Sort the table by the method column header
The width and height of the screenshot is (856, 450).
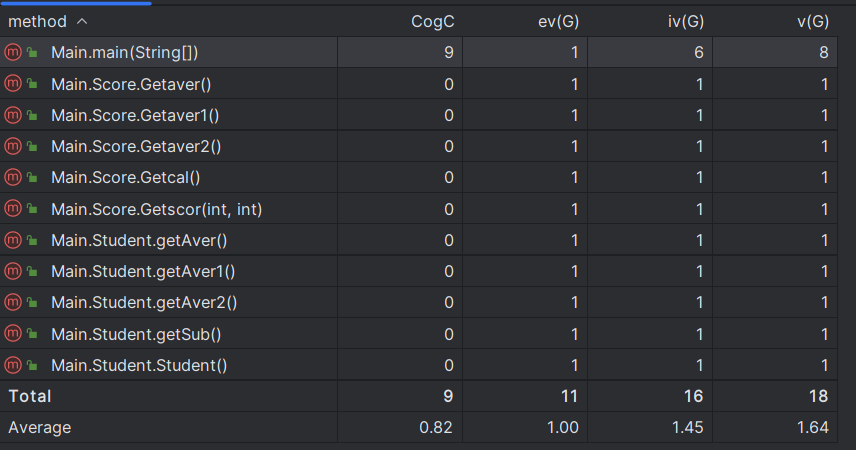coord(37,21)
